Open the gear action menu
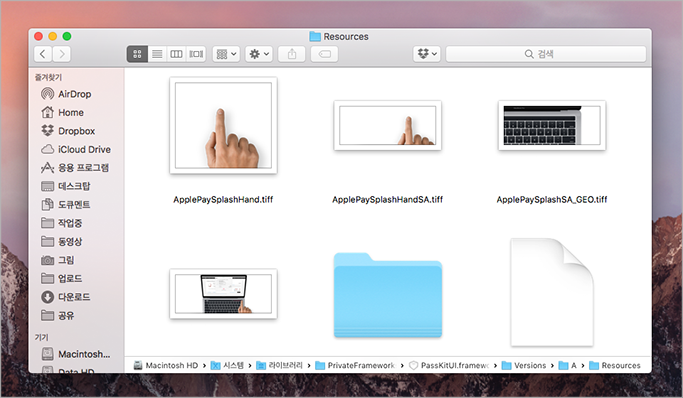The image size is (683, 398). (259, 54)
